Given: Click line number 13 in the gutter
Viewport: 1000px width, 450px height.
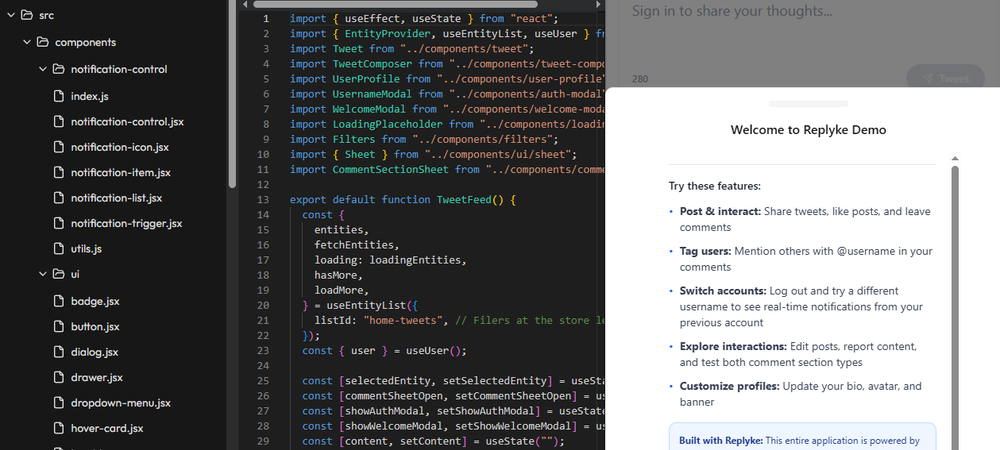Looking at the screenshot, I should click(x=263, y=200).
